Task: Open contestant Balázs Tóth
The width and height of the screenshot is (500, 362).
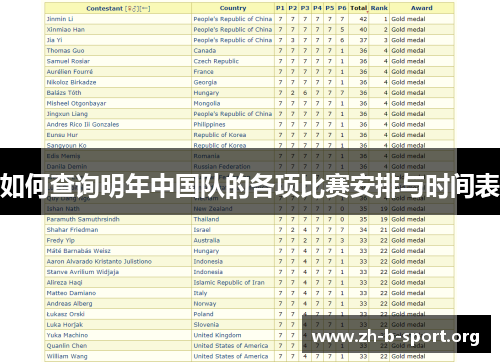Action: (x=64, y=93)
